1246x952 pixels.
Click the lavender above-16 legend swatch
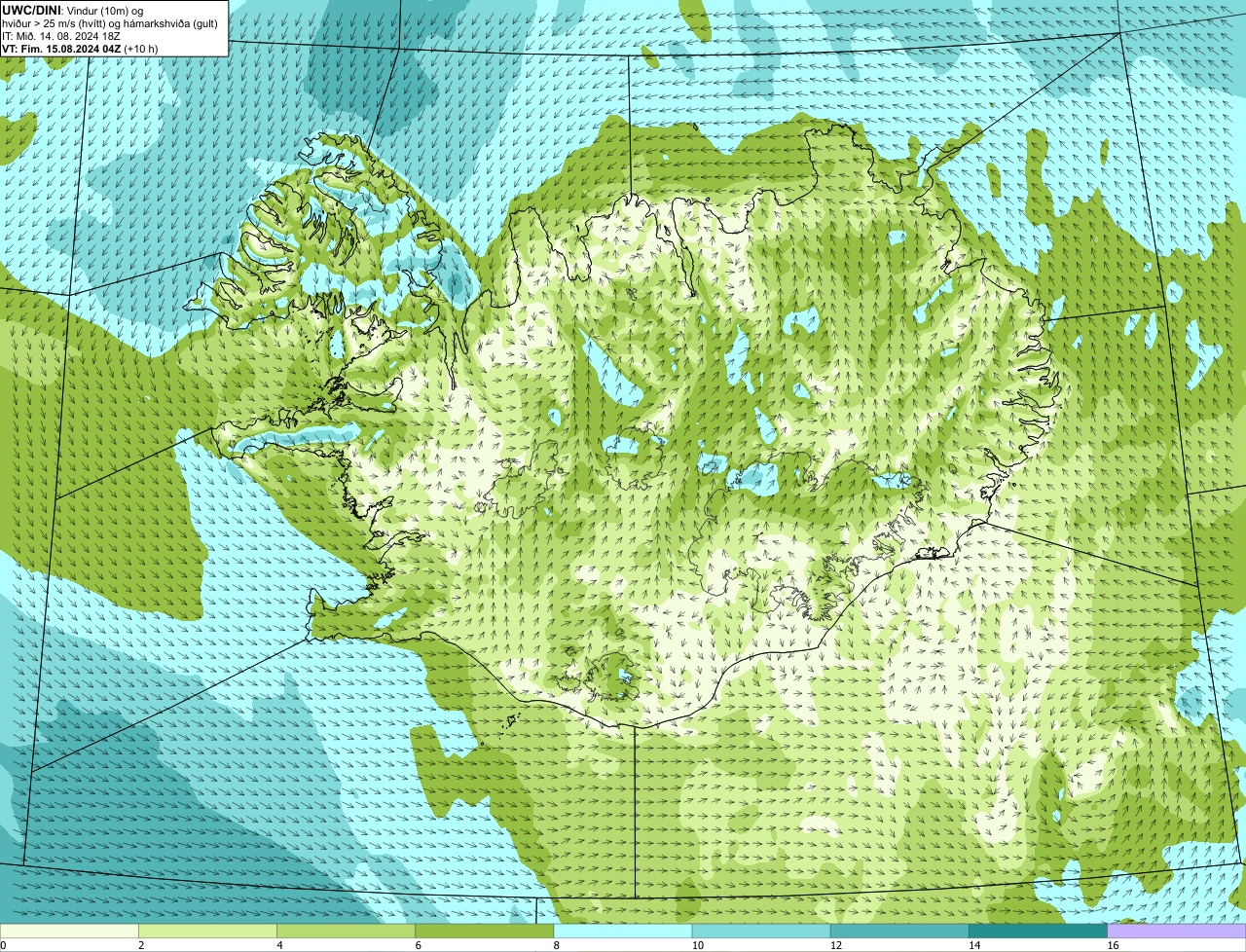tap(1177, 931)
